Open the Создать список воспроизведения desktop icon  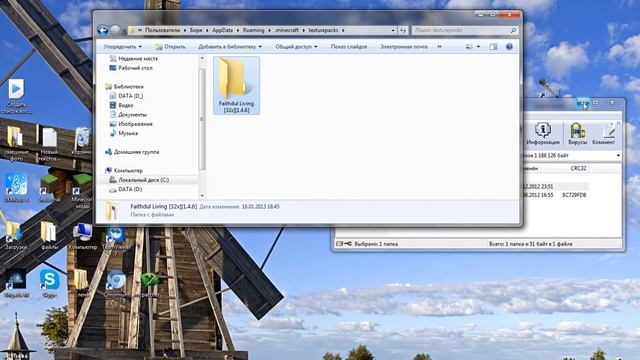coord(16,97)
